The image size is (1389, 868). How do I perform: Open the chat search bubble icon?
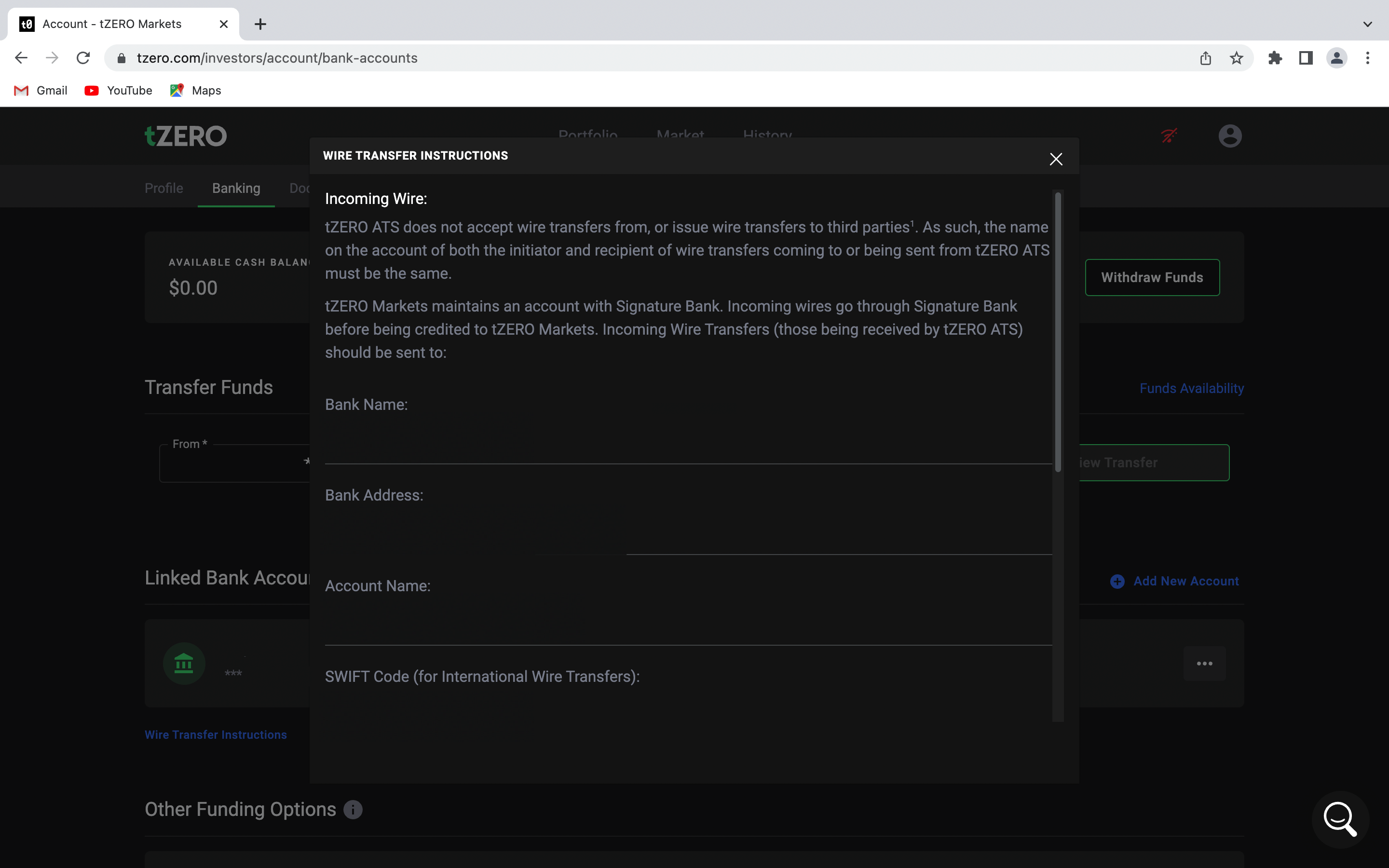(x=1340, y=819)
